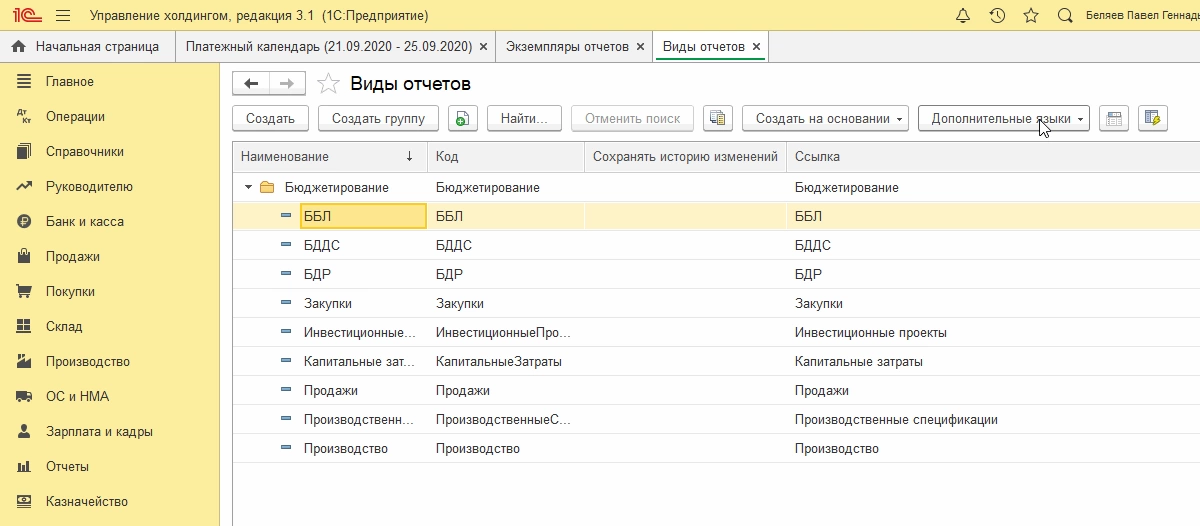The image size is (1200, 526).
Task: Click the notifications bell icon
Action: (963, 15)
